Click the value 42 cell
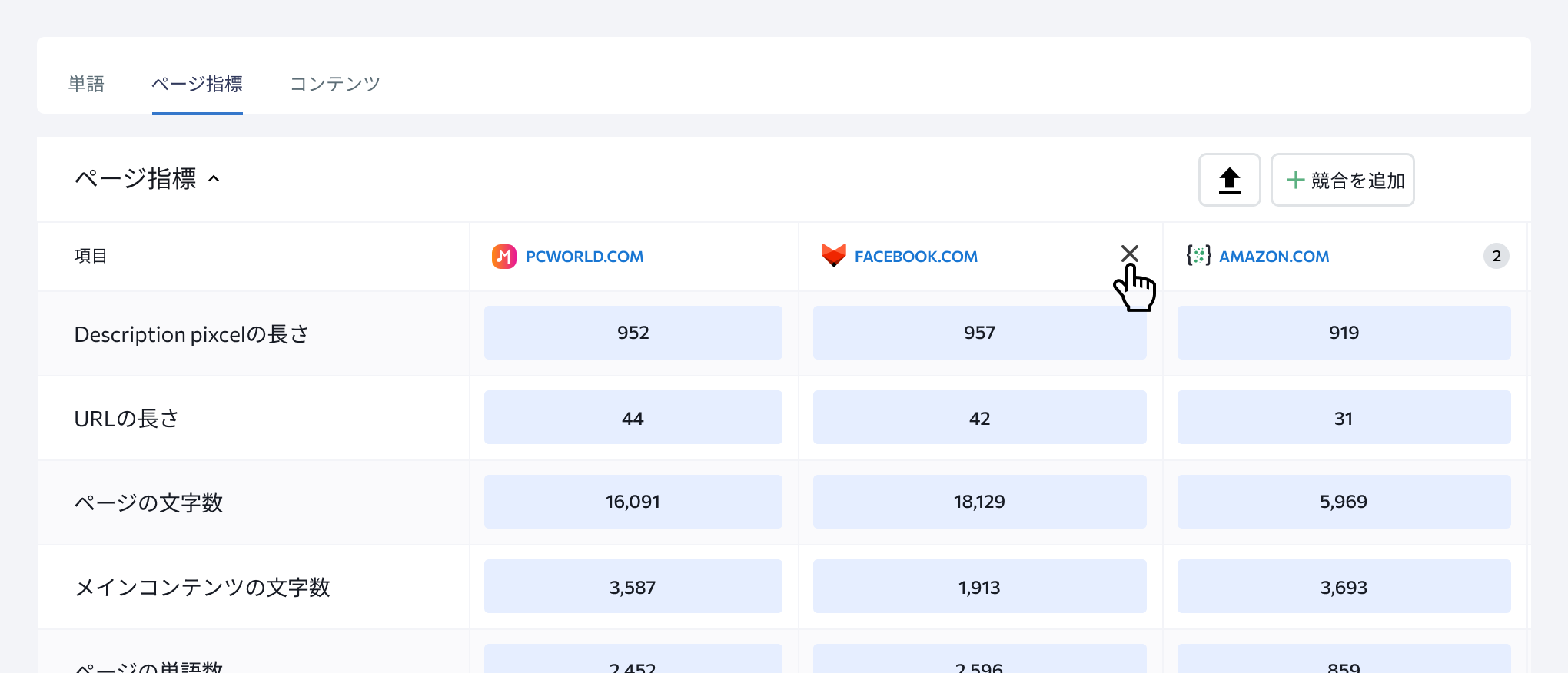Screen dimensions: 1568x673 [979, 417]
